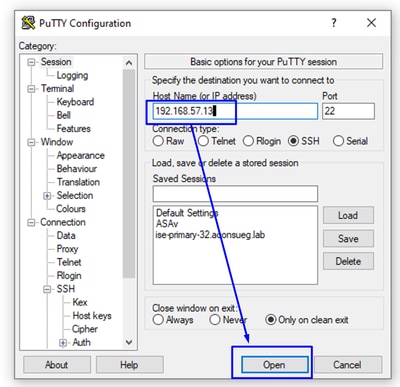Select the Host keys category
Image resolution: width=400 pixels, height=387 pixels.
92,315
